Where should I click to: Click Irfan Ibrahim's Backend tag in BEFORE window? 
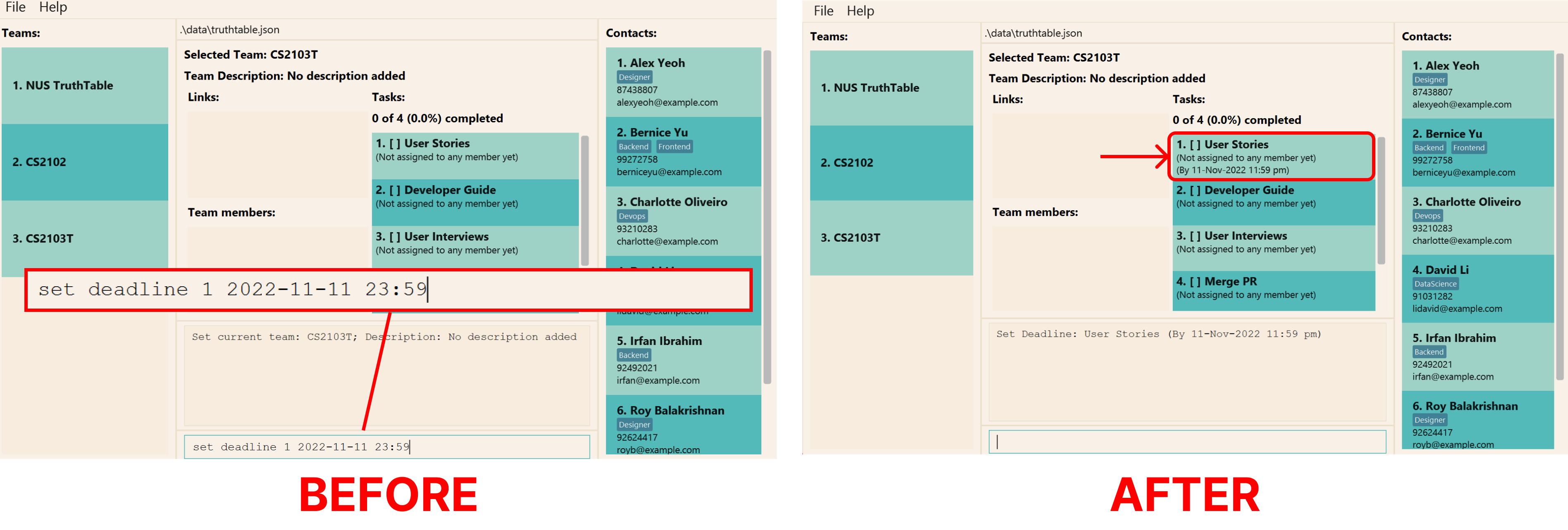point(634,355)
